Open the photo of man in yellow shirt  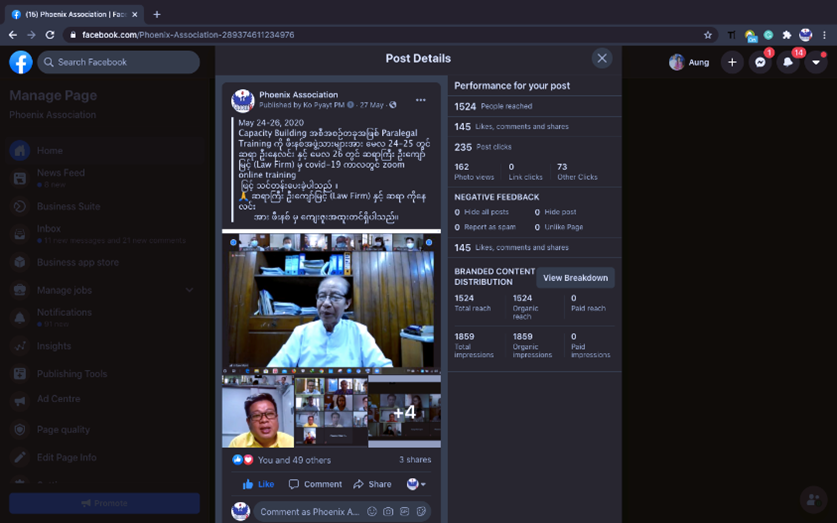tap(258, 411)
